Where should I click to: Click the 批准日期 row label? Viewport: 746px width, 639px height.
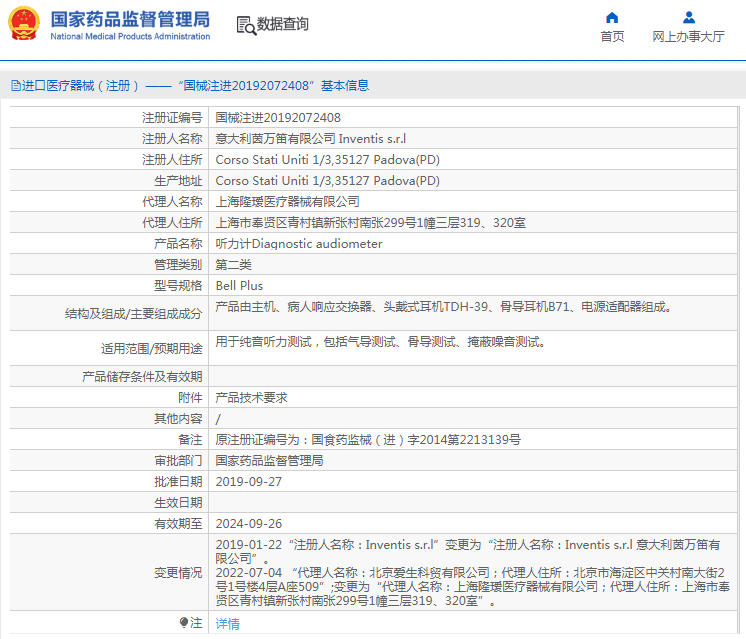178,482
